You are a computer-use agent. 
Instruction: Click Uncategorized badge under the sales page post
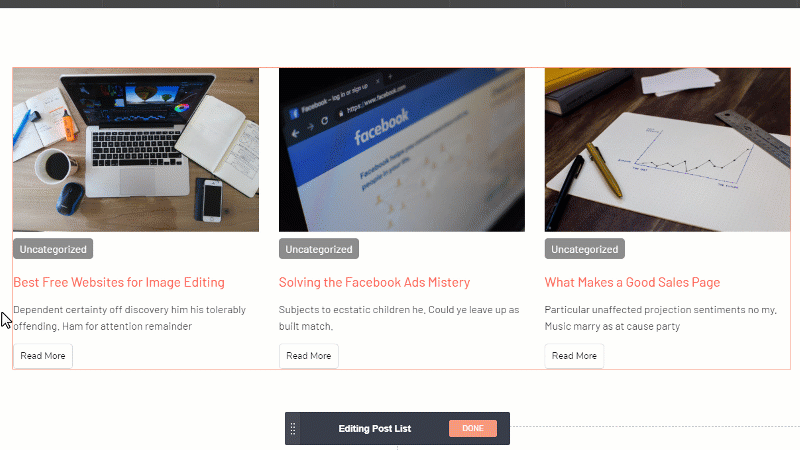(x=585, y=249)
